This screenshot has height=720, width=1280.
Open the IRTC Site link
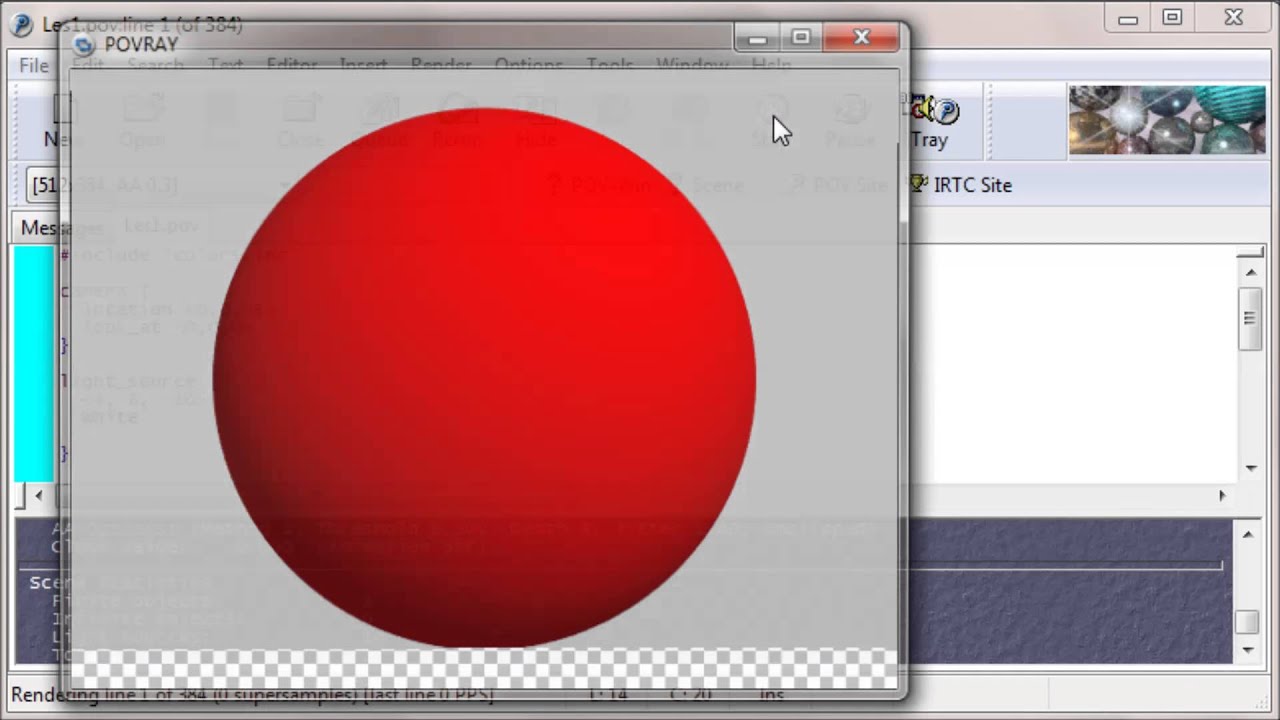(x=960, y=185)
